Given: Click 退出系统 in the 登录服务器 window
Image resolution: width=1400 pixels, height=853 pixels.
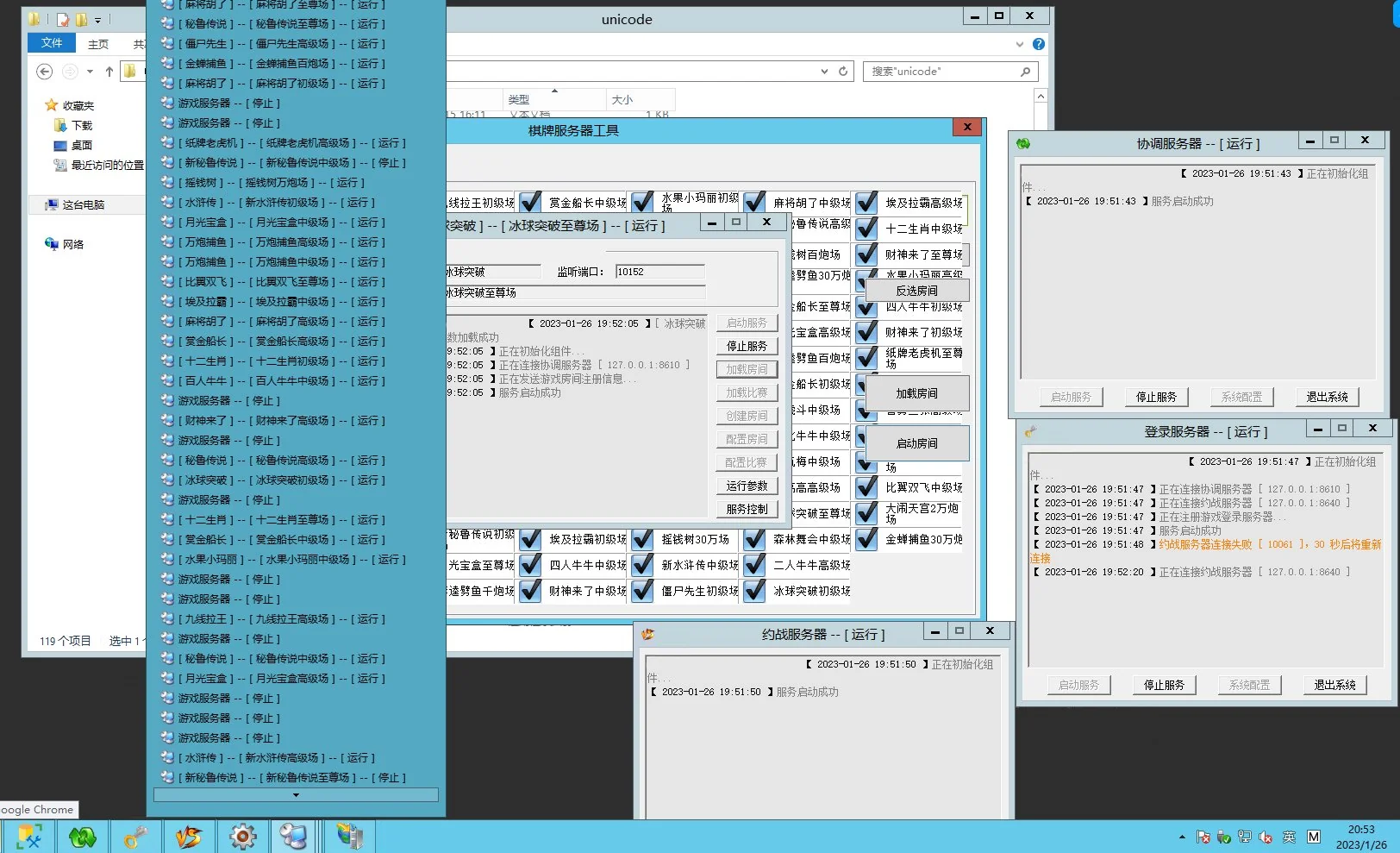Looking at the screenshot, I should click(x=1334, y=685).
